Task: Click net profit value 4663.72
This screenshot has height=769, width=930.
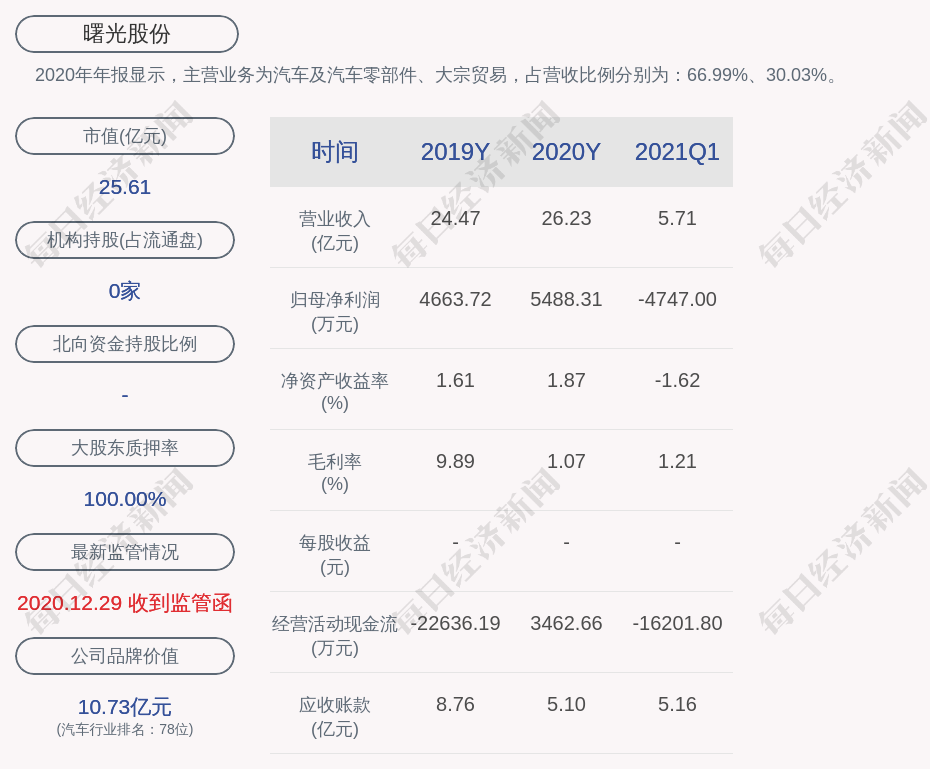Action: [455, 299]
